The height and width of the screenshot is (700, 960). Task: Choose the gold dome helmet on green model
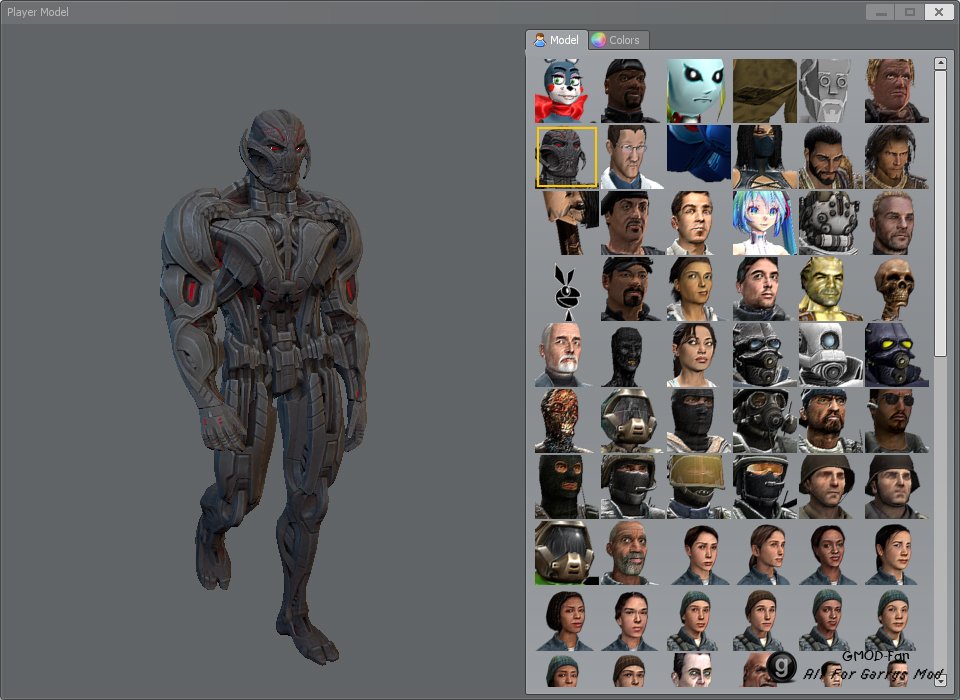[x=566, y=554]
